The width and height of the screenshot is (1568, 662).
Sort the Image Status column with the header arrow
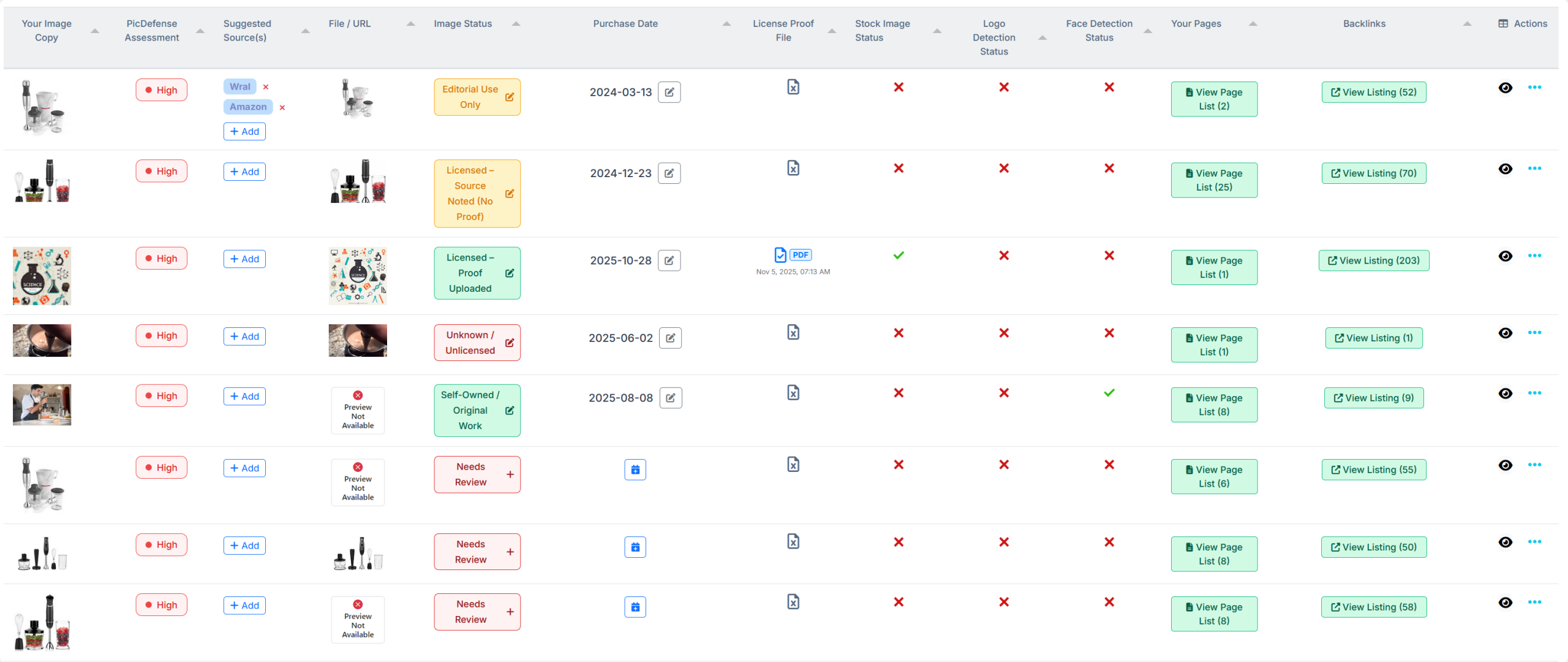tap(516, 23)
